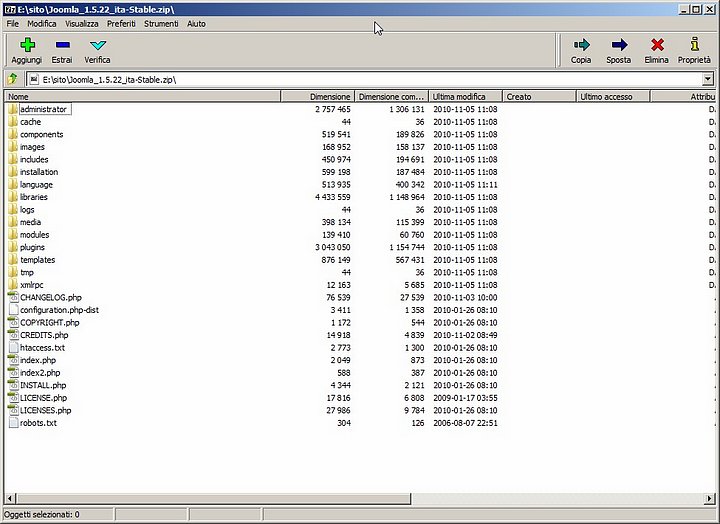Open the Visualizza menu
Image resolution: width=720 pixels, height=524 pixels.
[82, 23]
